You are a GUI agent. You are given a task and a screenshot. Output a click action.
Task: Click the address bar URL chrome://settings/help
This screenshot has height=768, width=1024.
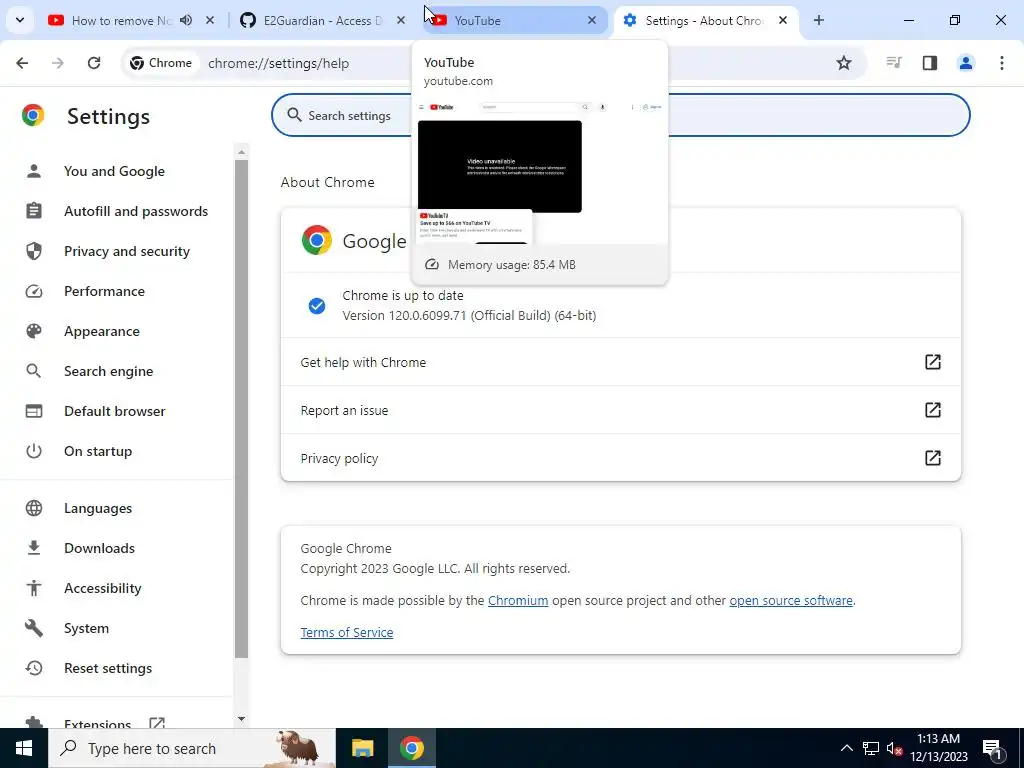[278, 63]
